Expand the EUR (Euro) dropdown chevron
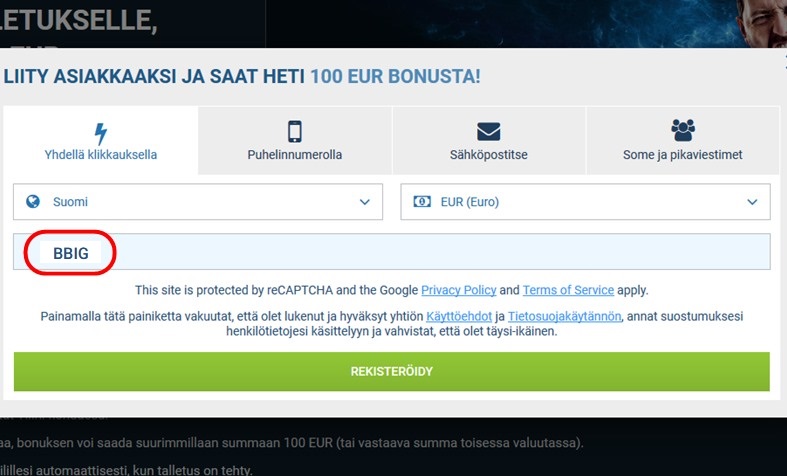 pyautogui.click(x=752, y=202)
